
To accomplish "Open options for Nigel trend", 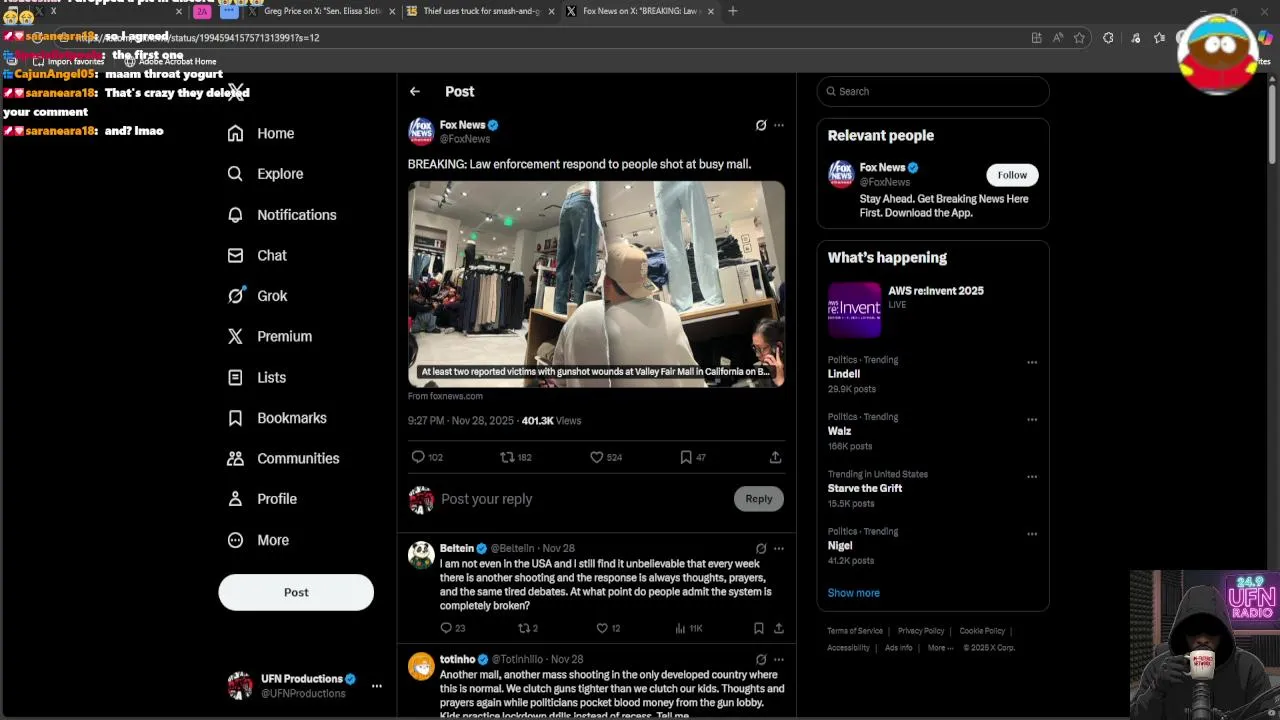I will pyautogui.click(x=1032, y=533).
